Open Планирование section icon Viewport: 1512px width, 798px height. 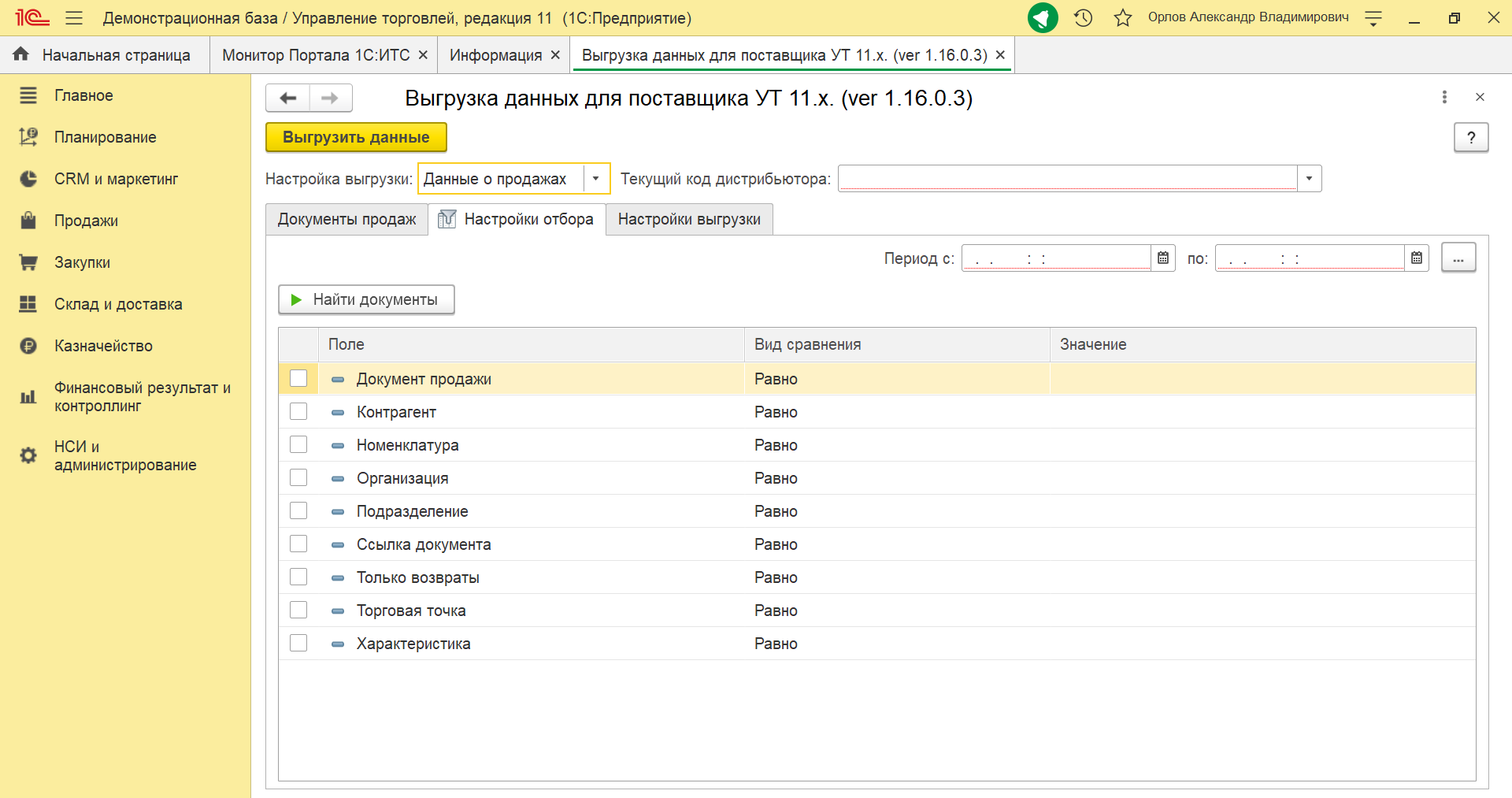pos(28,137)
